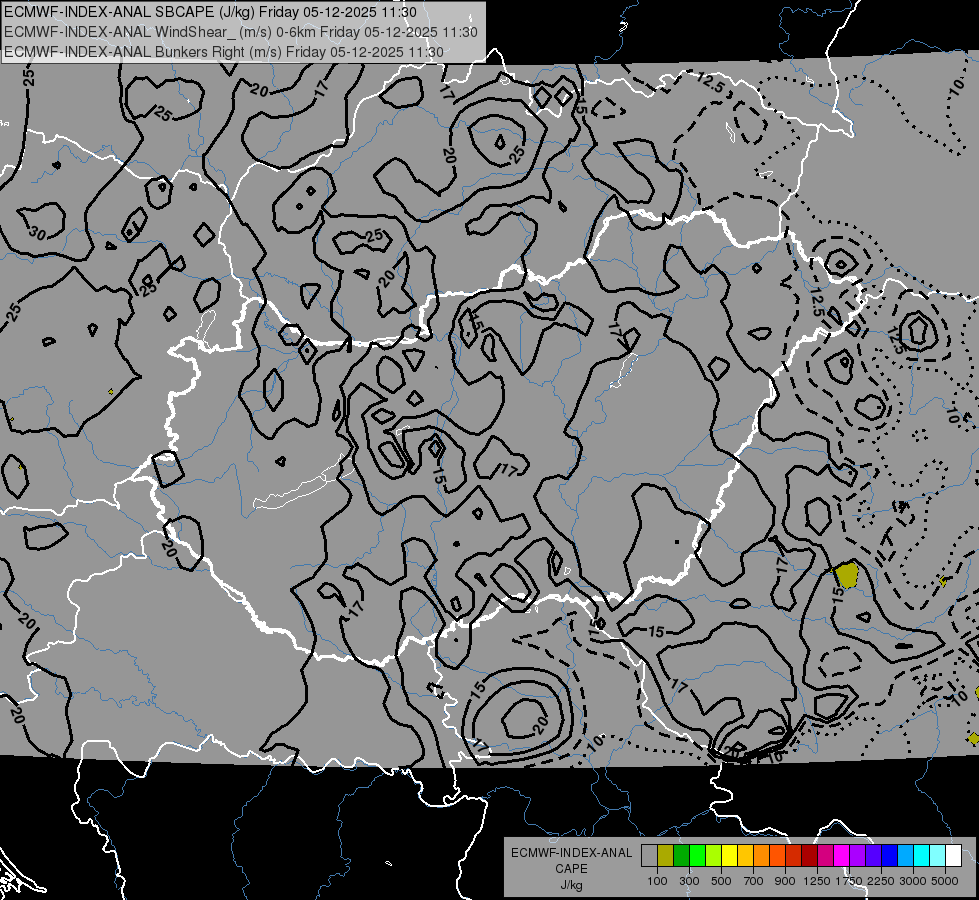
Task: Click the large olive CAPE patch on the map
Action: click(847, 575)
